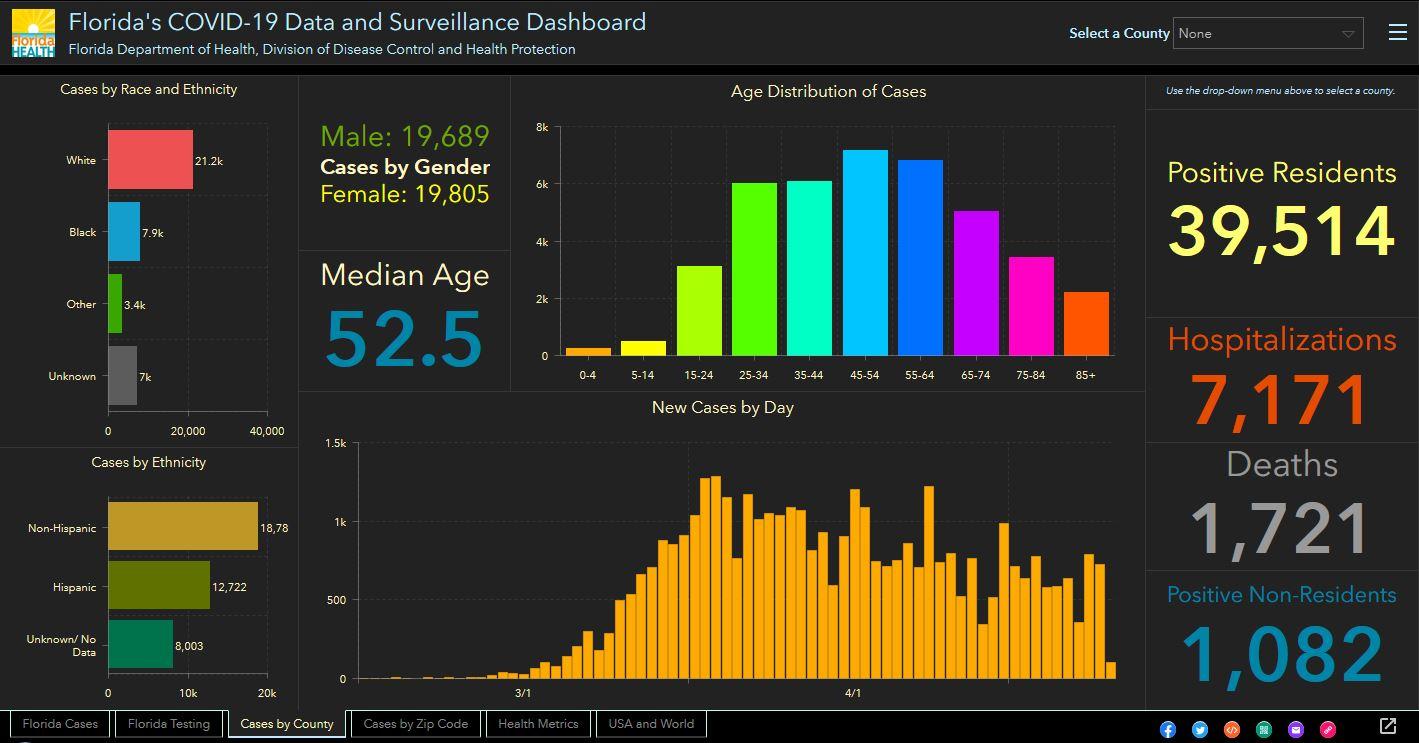Click the red White race bar
Image resolution: width=1419 pixels, height=743 pixels.
(150, 160)
